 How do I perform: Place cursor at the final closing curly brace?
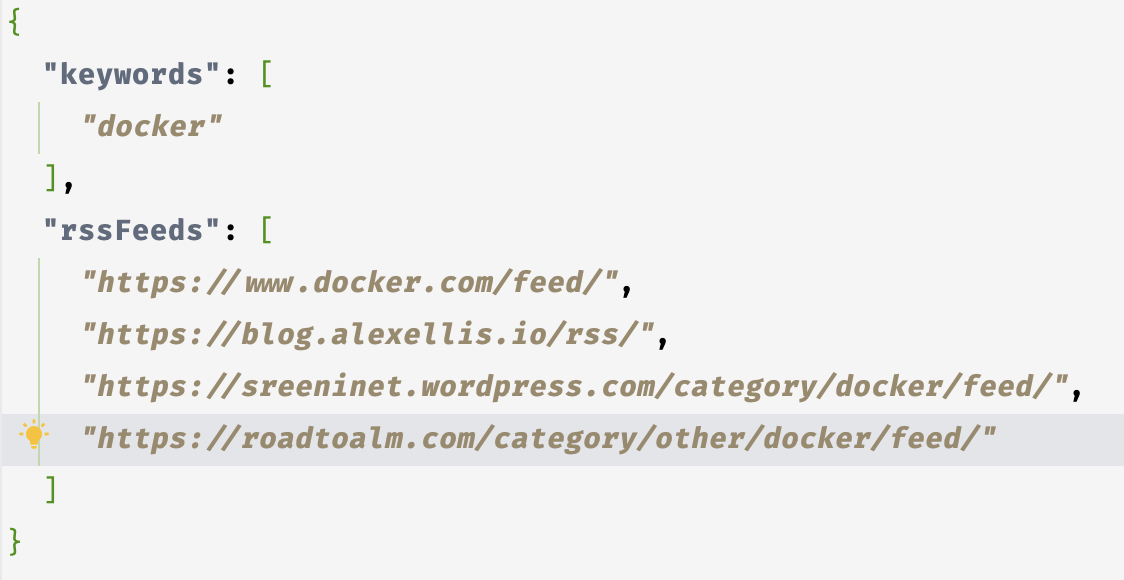pyautogui.click(x=14, y=542)
